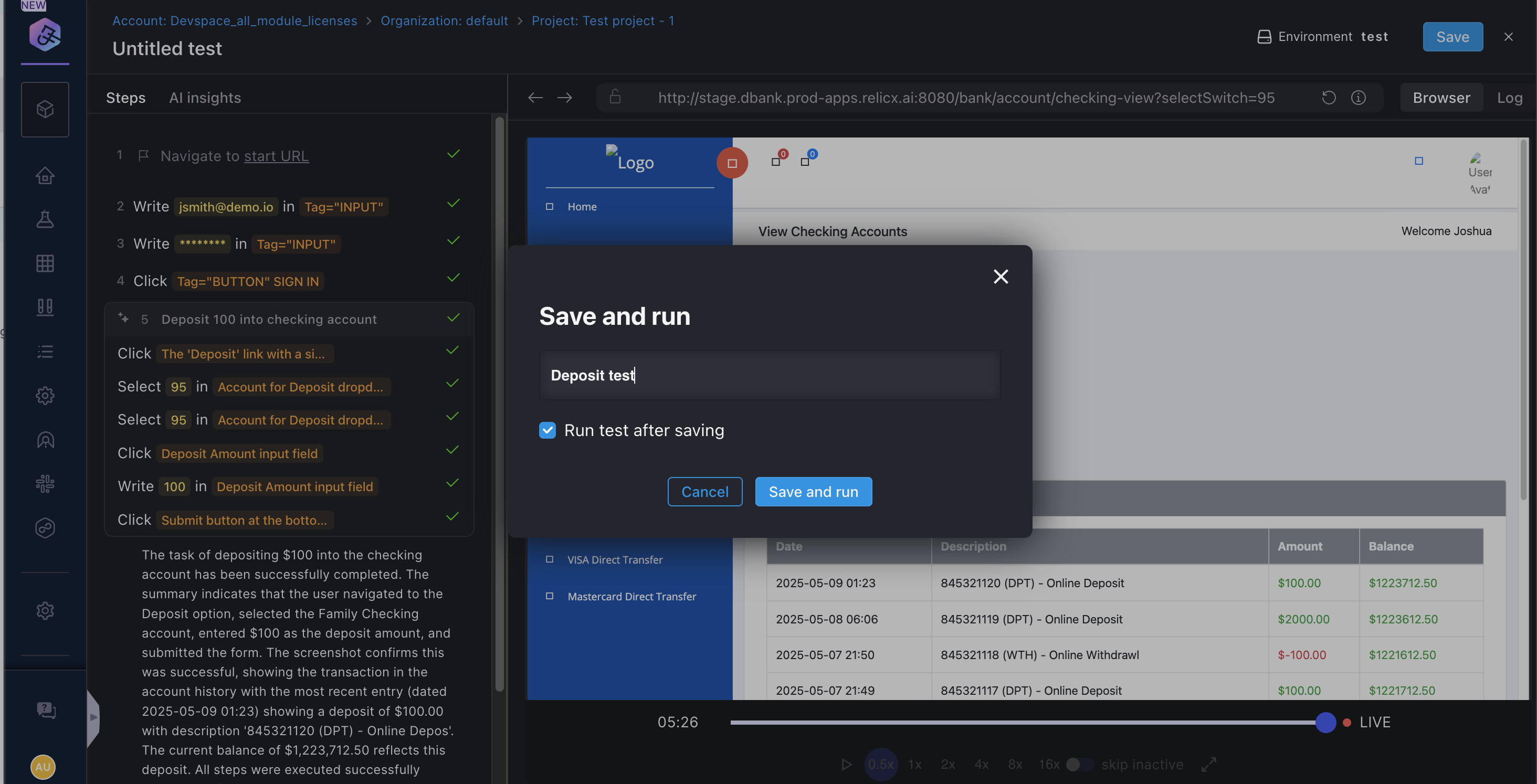This screenshot has width=1537, height=784.
Task: Click the playback timeline slider handle
Action: (1325, 722)
